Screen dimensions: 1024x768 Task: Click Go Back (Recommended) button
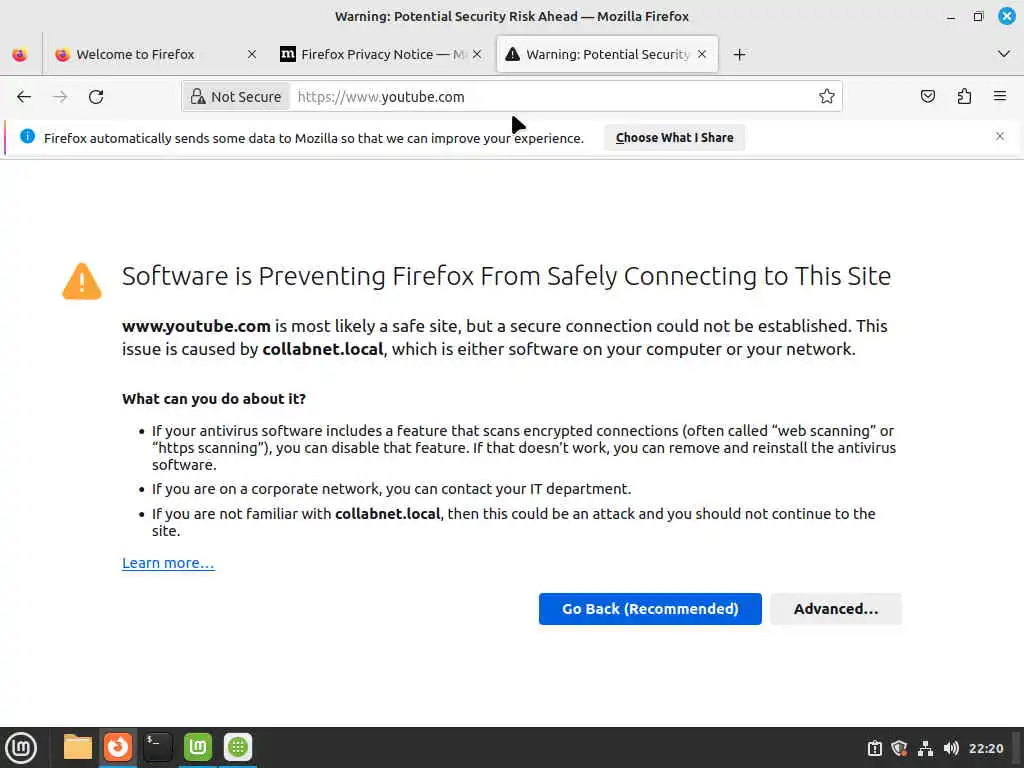(650, 609)
